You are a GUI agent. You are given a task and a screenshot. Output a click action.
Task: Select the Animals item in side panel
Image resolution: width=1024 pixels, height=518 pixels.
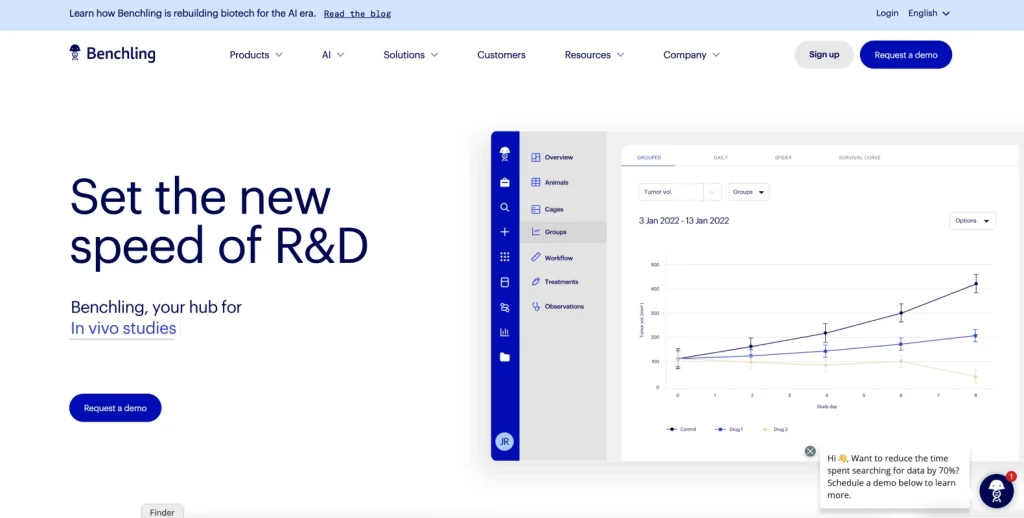pyautogui.click(x=556, y=183)
